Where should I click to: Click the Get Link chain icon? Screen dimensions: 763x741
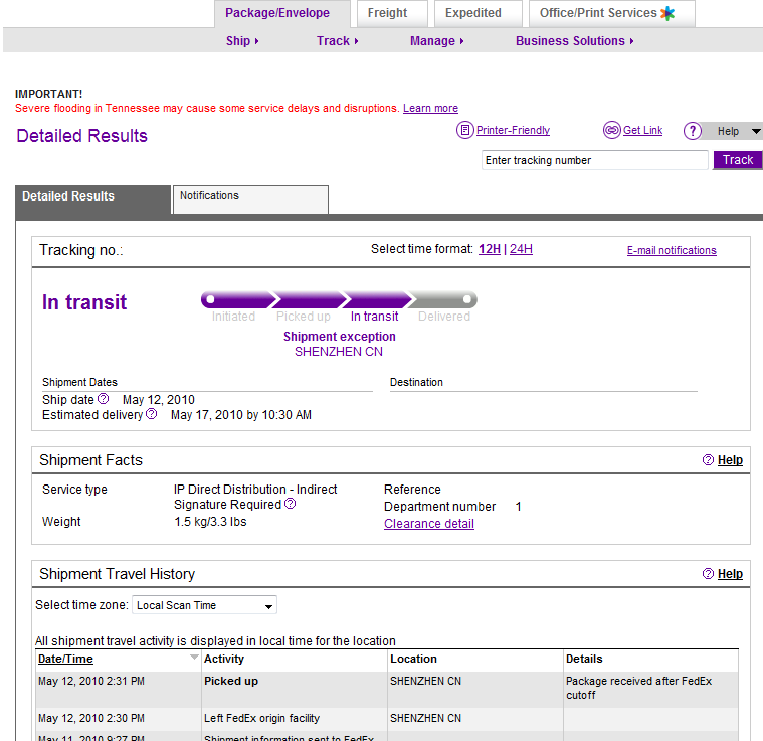pos(611,130)
